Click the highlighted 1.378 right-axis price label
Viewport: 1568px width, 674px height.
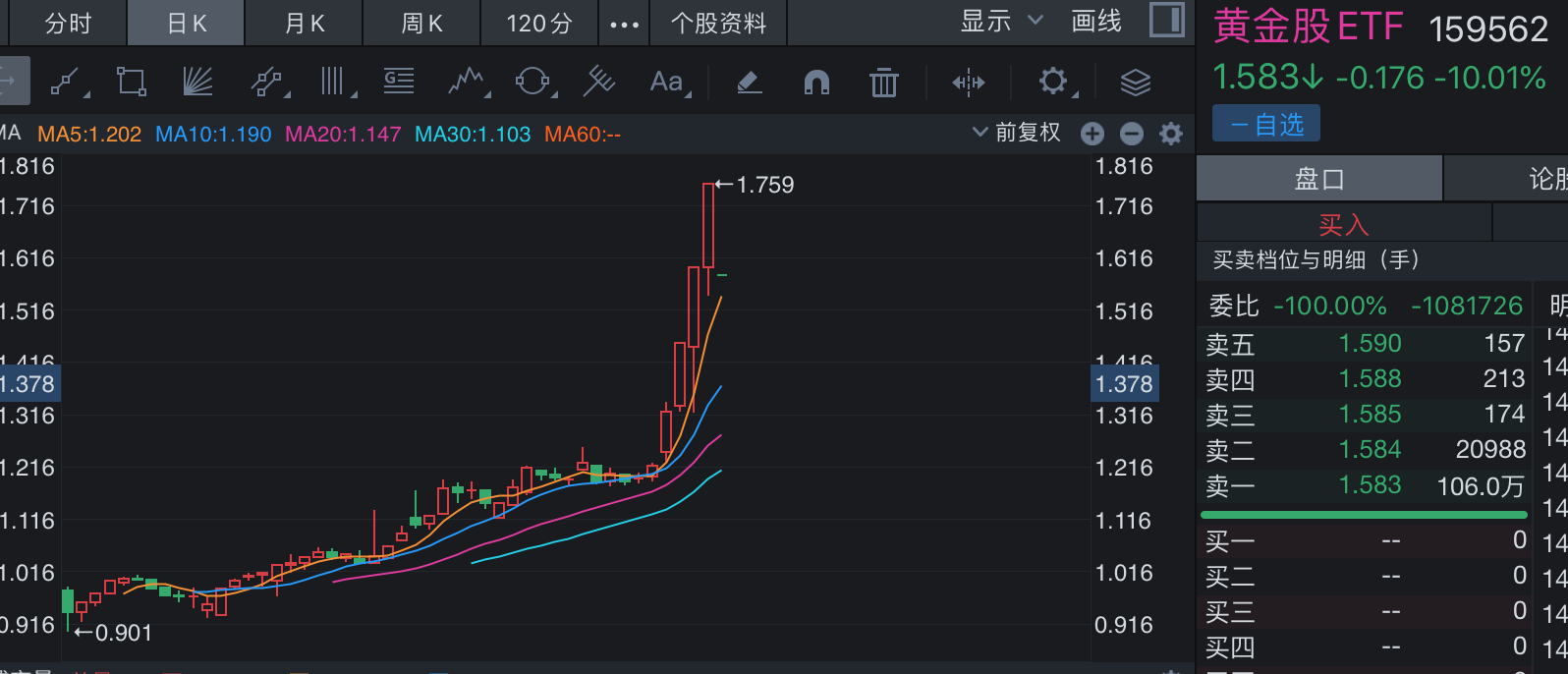point(1125,384)
